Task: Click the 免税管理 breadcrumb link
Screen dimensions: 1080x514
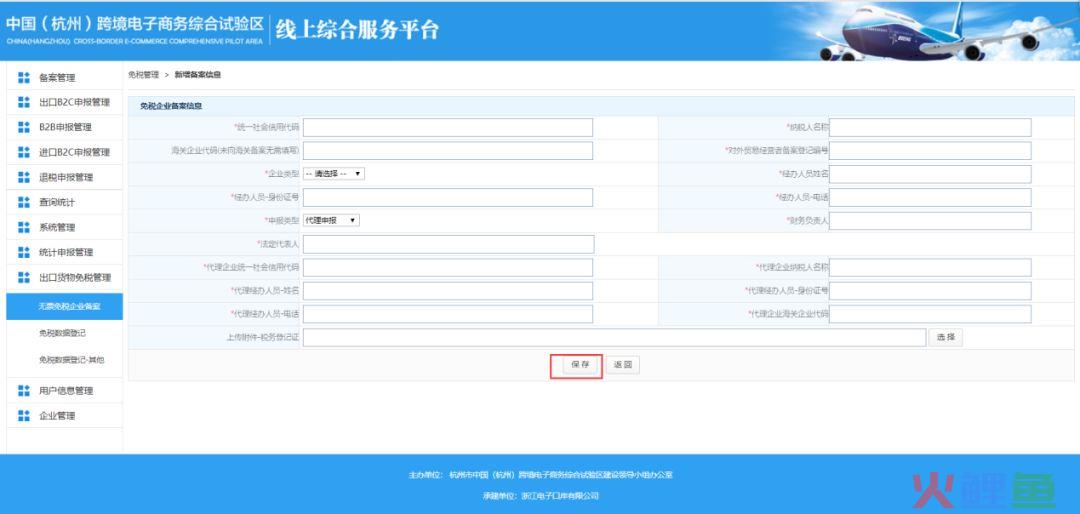Action: coord(143,74)
